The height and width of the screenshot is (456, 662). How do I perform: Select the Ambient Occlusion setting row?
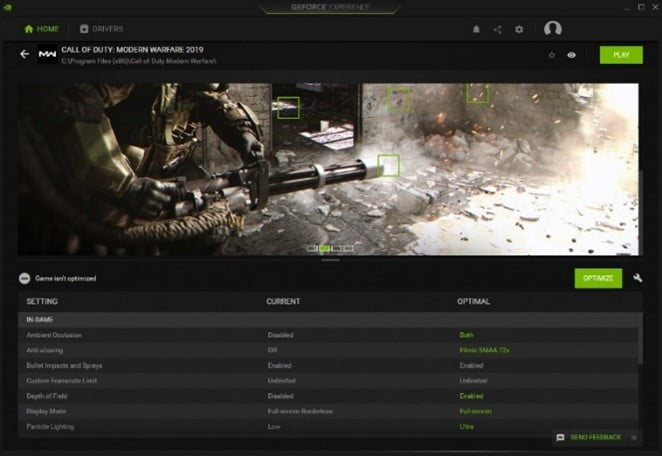point(328,335)
